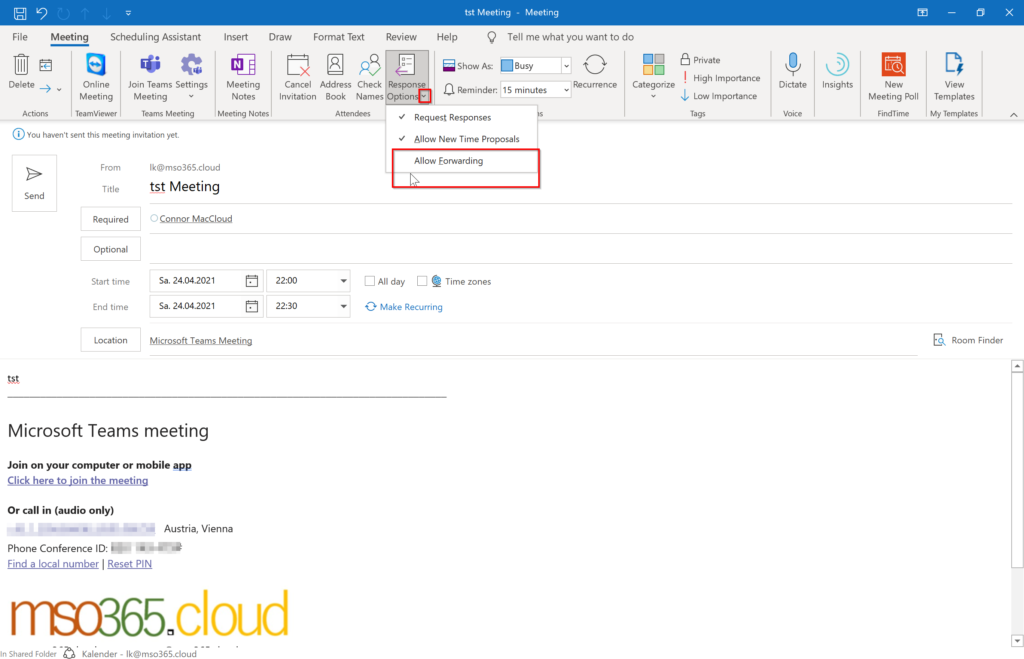Viewport: 1024px width, 659px height.
Task: Click the Optional attendees button
Action: pos(110,249)
